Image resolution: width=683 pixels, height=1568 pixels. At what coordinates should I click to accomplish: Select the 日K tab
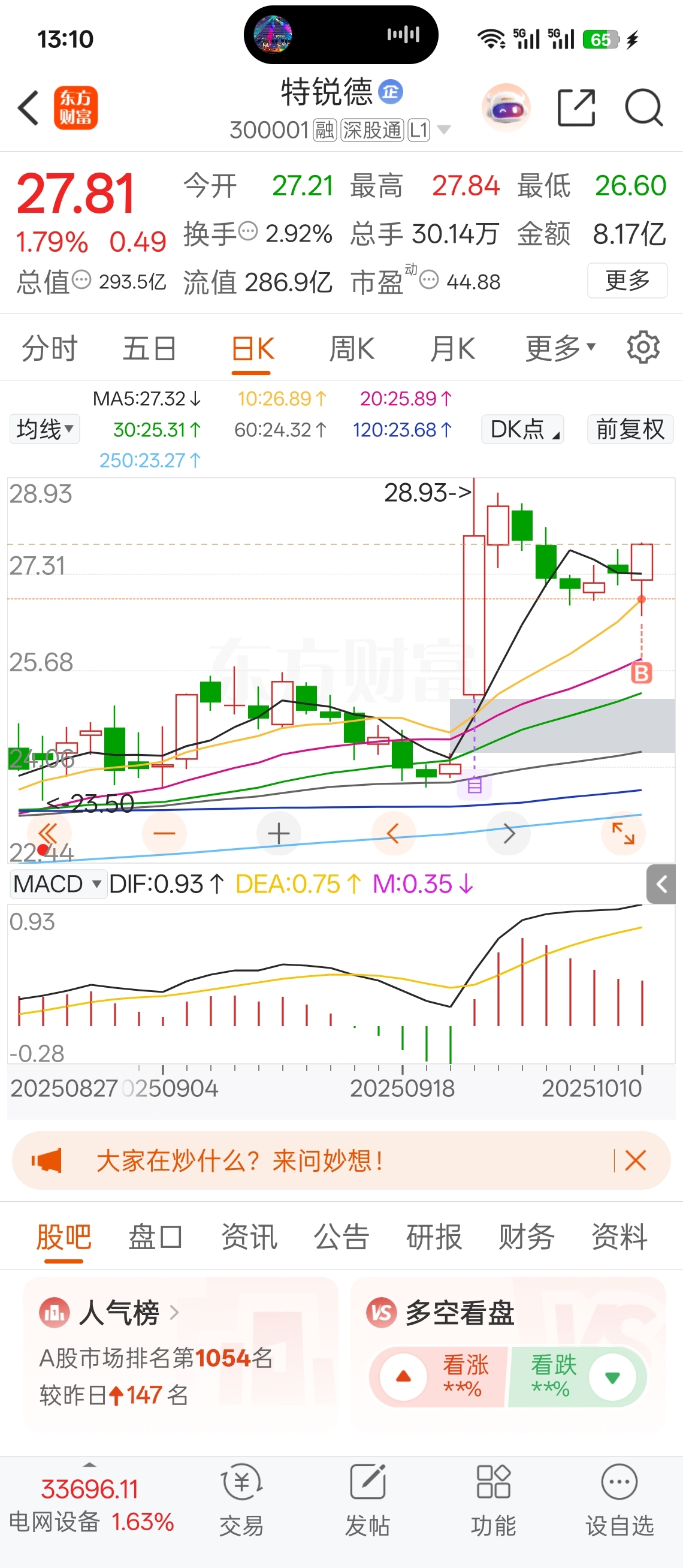tap(253, 348)
